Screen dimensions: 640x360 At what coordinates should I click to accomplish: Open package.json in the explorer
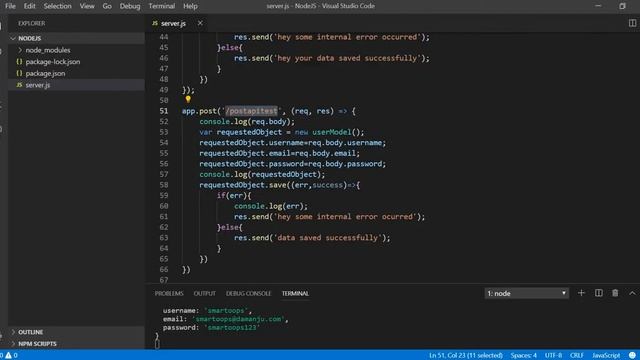pyautogui.click(x=45, y=74)
